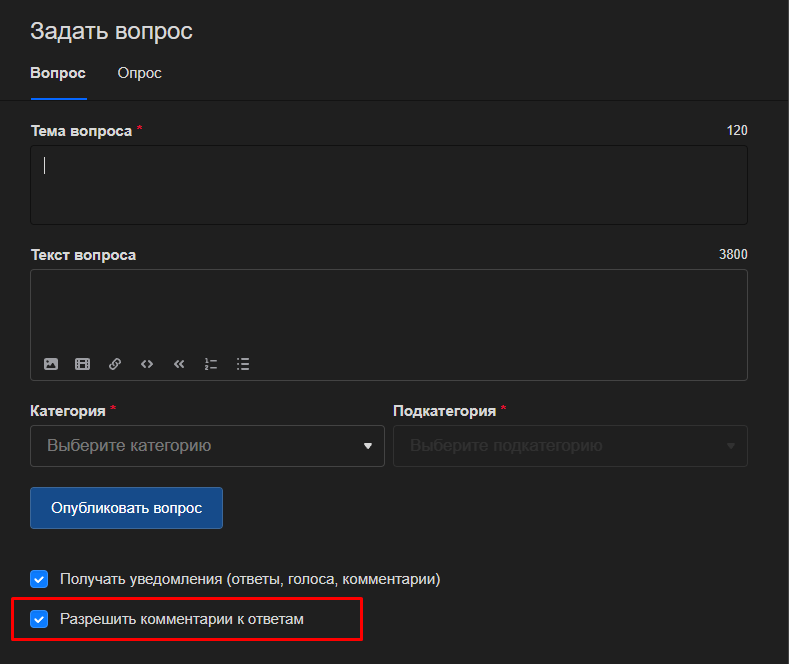Switch to the "Вопрос" tab

(x=58, y=73)
